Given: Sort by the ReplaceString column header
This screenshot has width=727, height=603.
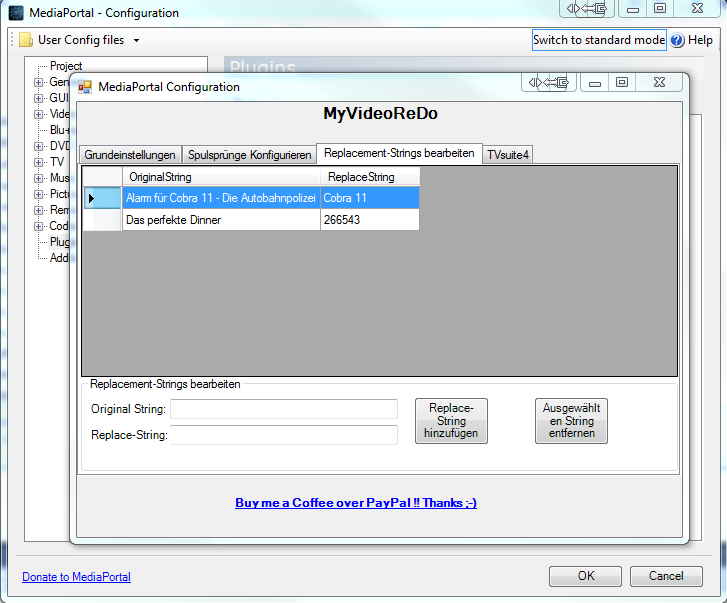Looking at the screenshot, I should tap(370, 177).
